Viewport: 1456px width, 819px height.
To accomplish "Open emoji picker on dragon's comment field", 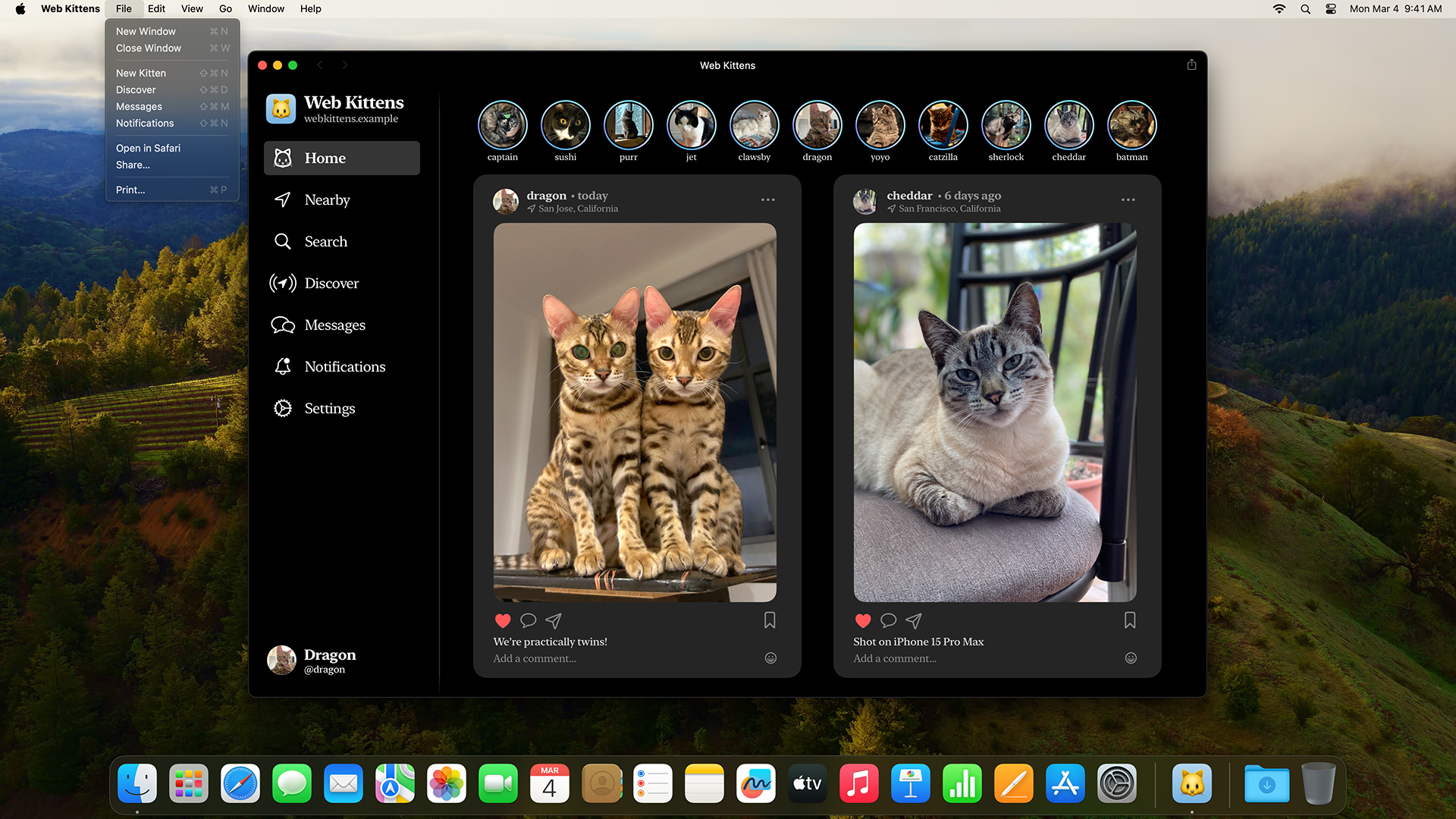I will [770, 658].
